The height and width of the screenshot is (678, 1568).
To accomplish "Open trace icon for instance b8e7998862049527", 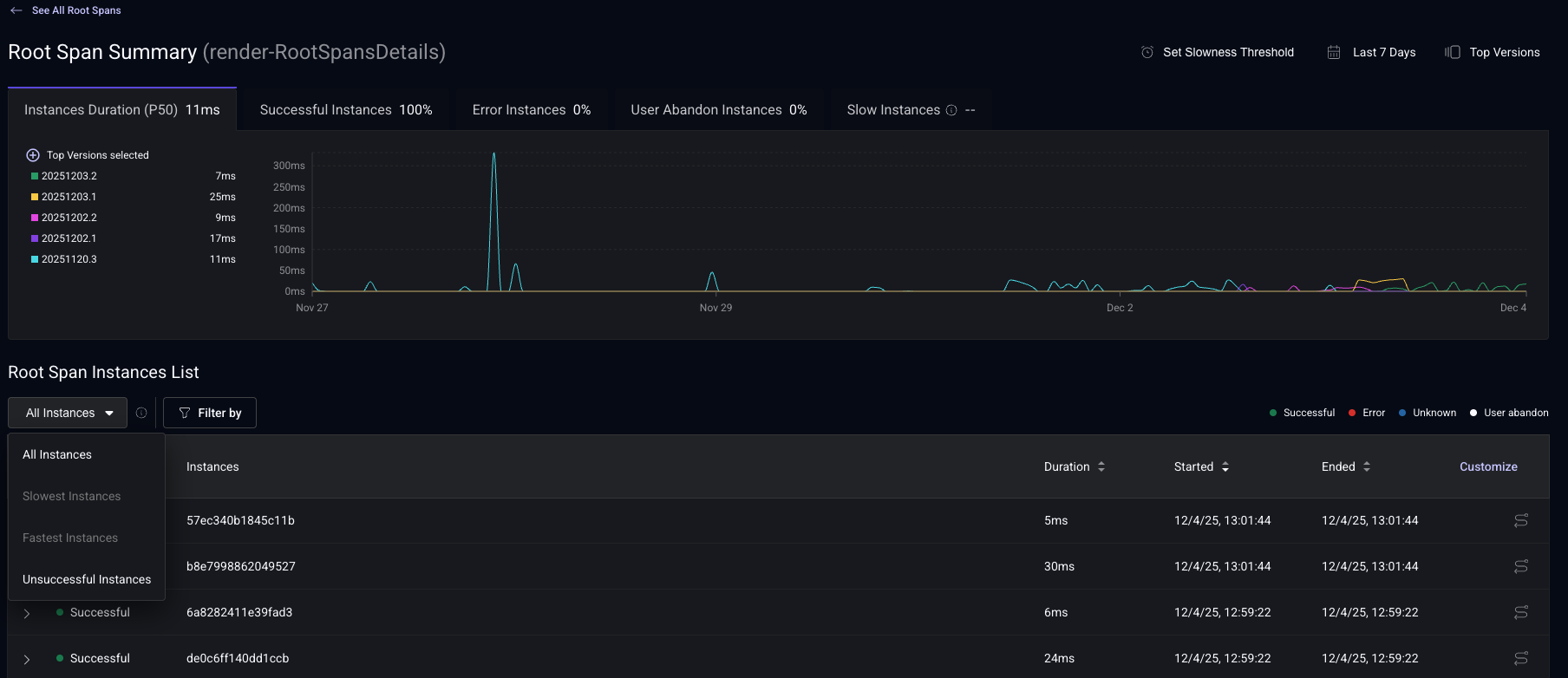I will (x=1521, y=566).
